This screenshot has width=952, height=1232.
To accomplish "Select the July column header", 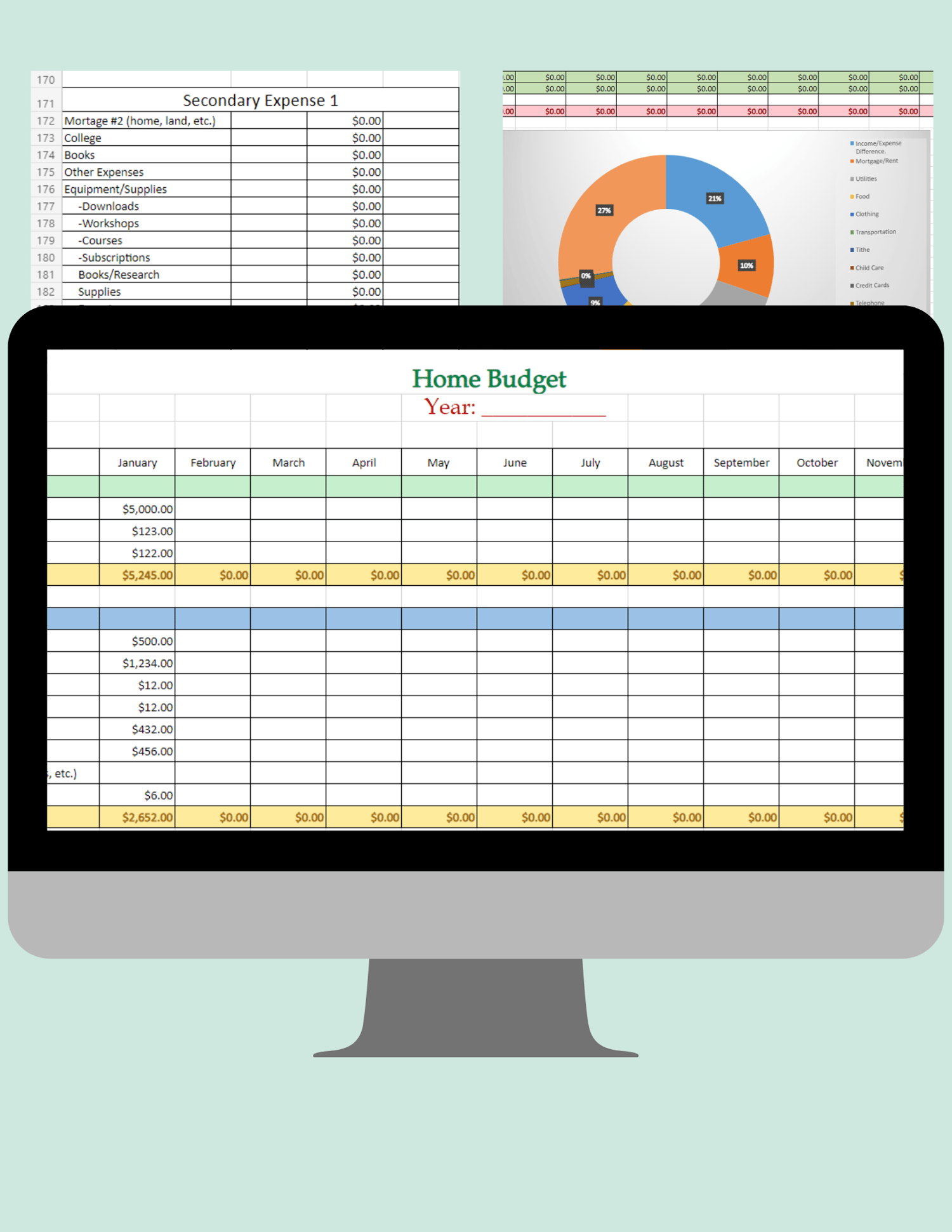I will [590, 463].
